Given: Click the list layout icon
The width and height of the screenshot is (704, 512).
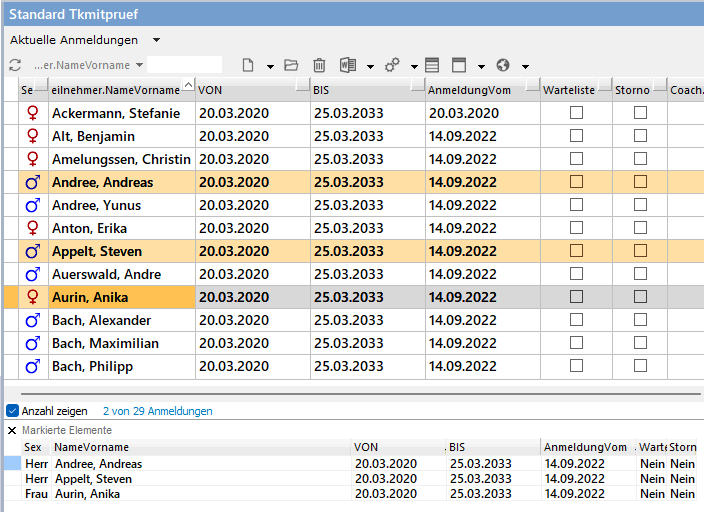Looking at the screenshot, I should pyautogui.click(x=432, y=65).
